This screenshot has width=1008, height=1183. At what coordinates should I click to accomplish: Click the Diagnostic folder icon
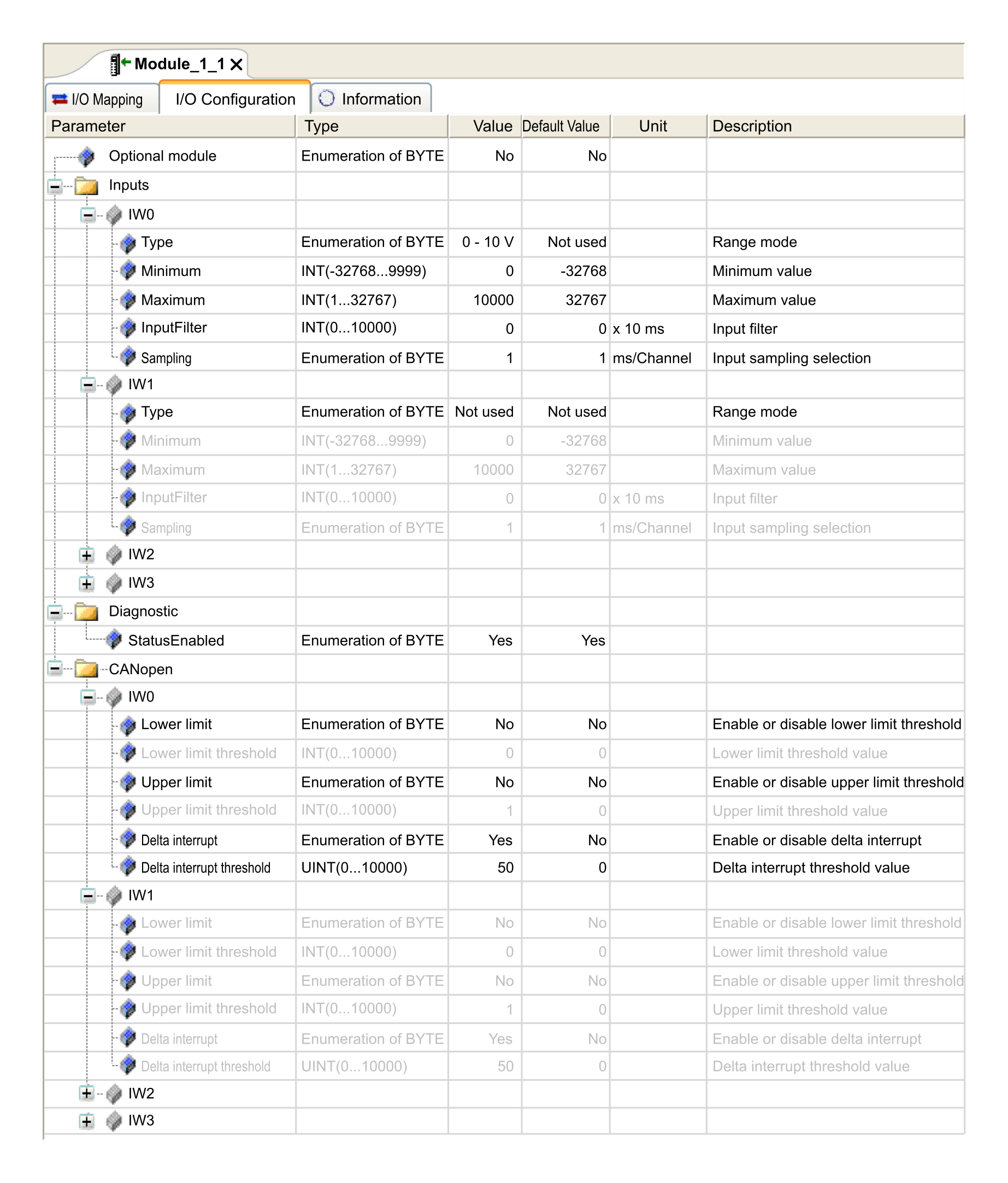point(86,611)
